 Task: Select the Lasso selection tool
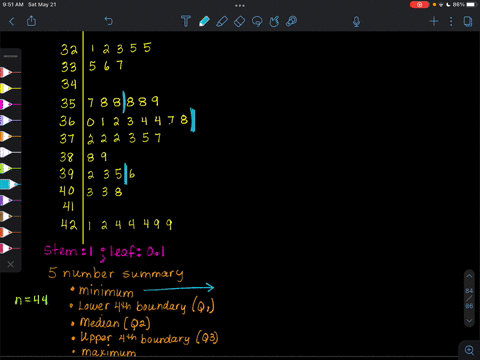257,22
